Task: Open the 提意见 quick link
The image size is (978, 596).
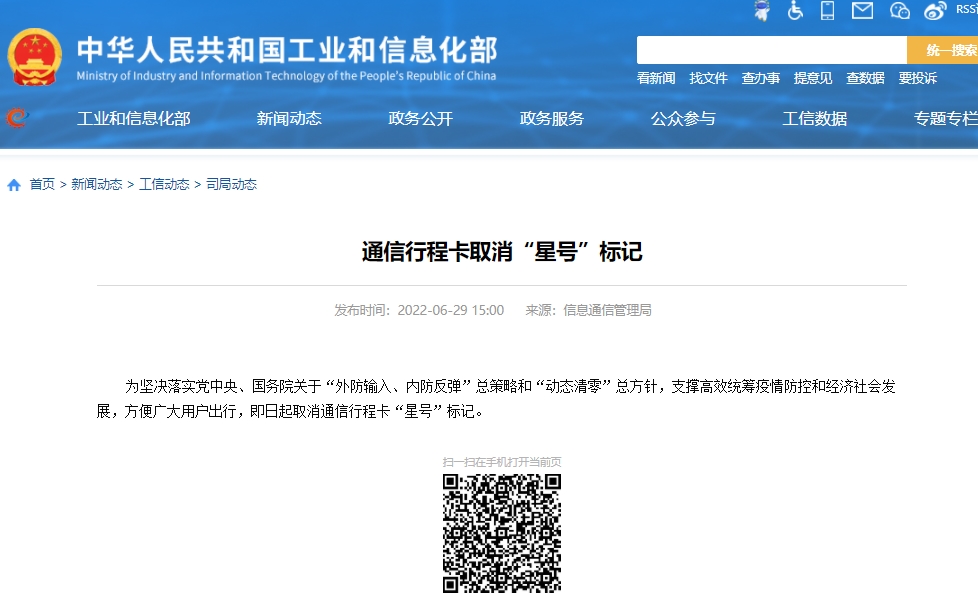Action: 813,78
